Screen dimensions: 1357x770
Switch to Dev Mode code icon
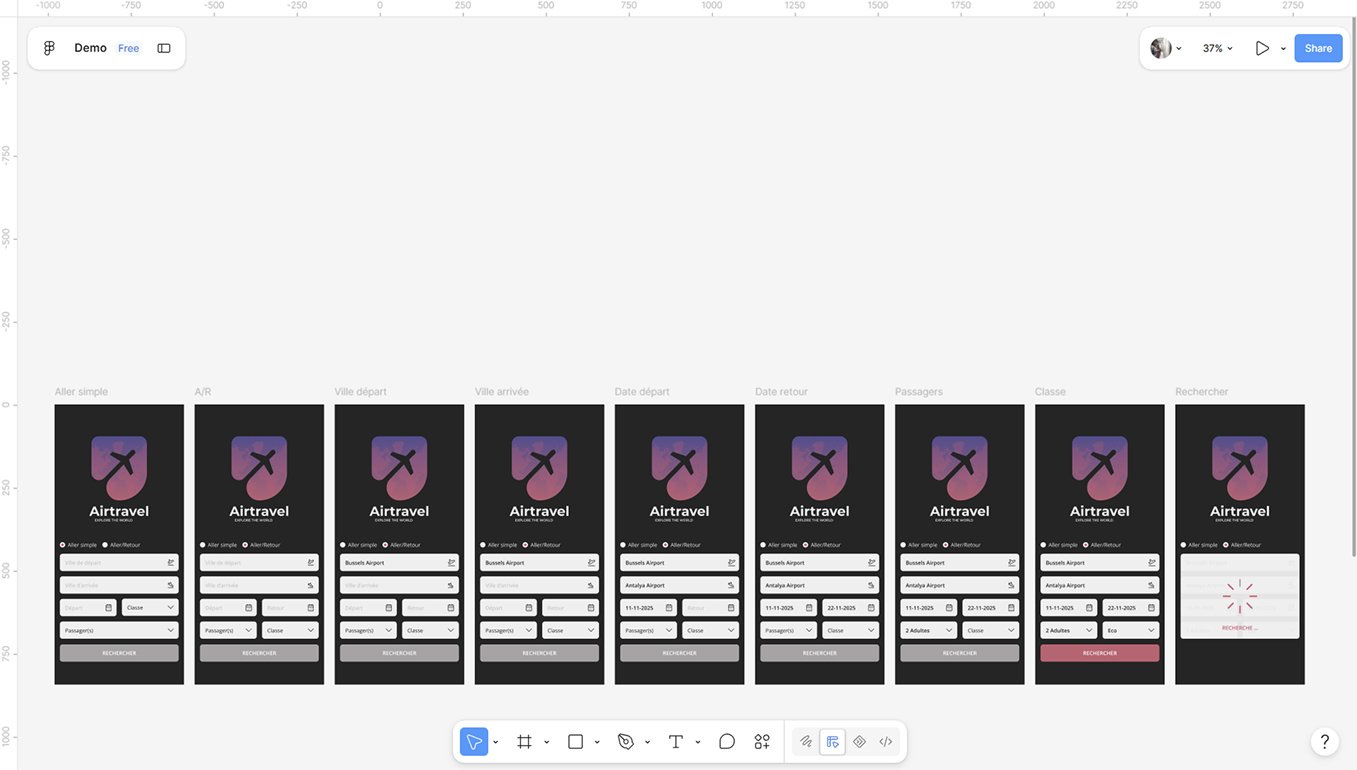tap(886, 742)
